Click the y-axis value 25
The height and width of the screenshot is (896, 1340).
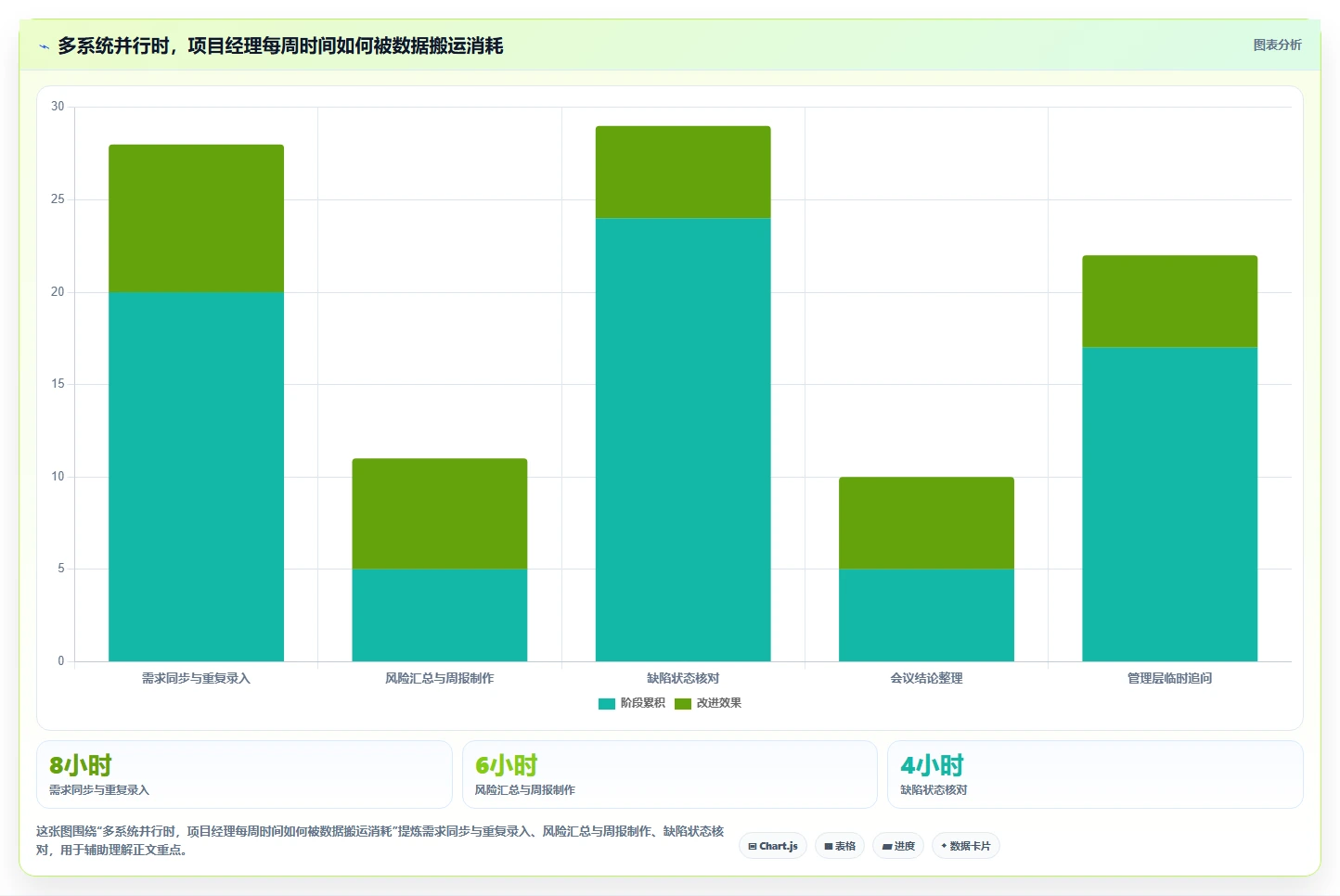pos(58,199)
